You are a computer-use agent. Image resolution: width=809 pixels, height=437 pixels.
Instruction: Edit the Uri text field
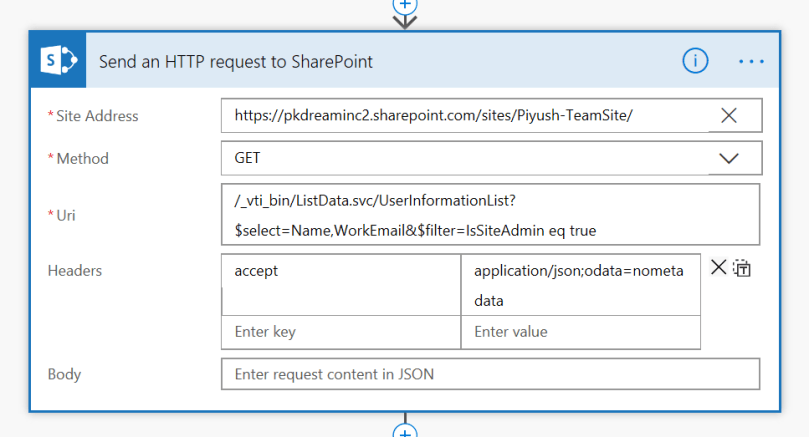pos(491,214)
